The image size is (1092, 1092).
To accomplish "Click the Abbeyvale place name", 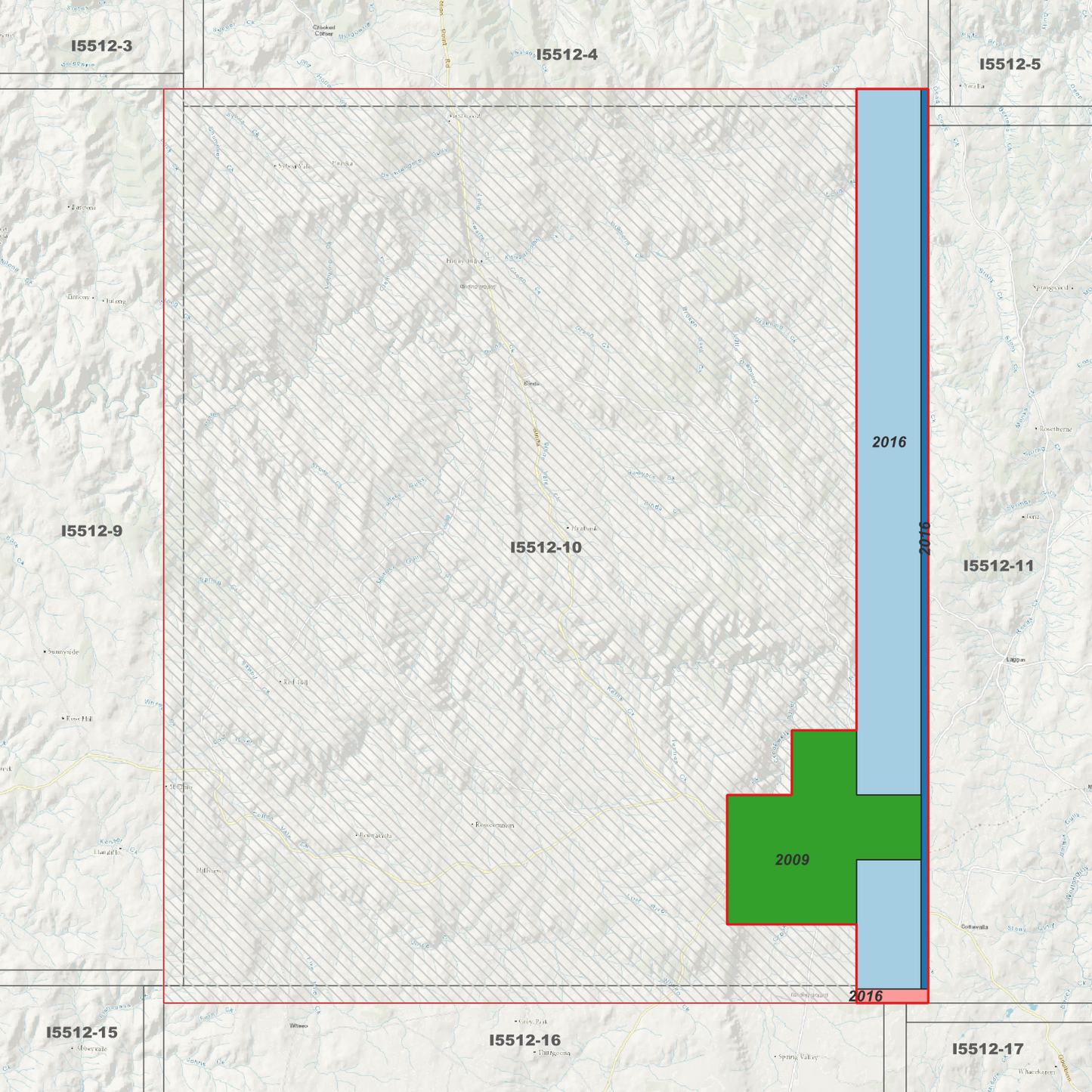I will (x=90, y=1048).
